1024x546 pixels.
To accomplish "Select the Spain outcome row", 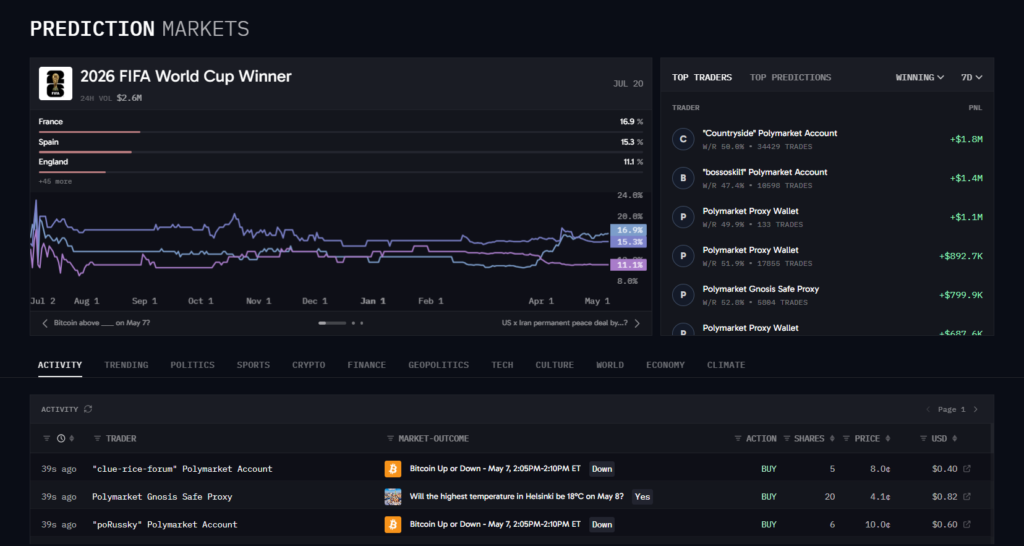I will pos(341,145).
